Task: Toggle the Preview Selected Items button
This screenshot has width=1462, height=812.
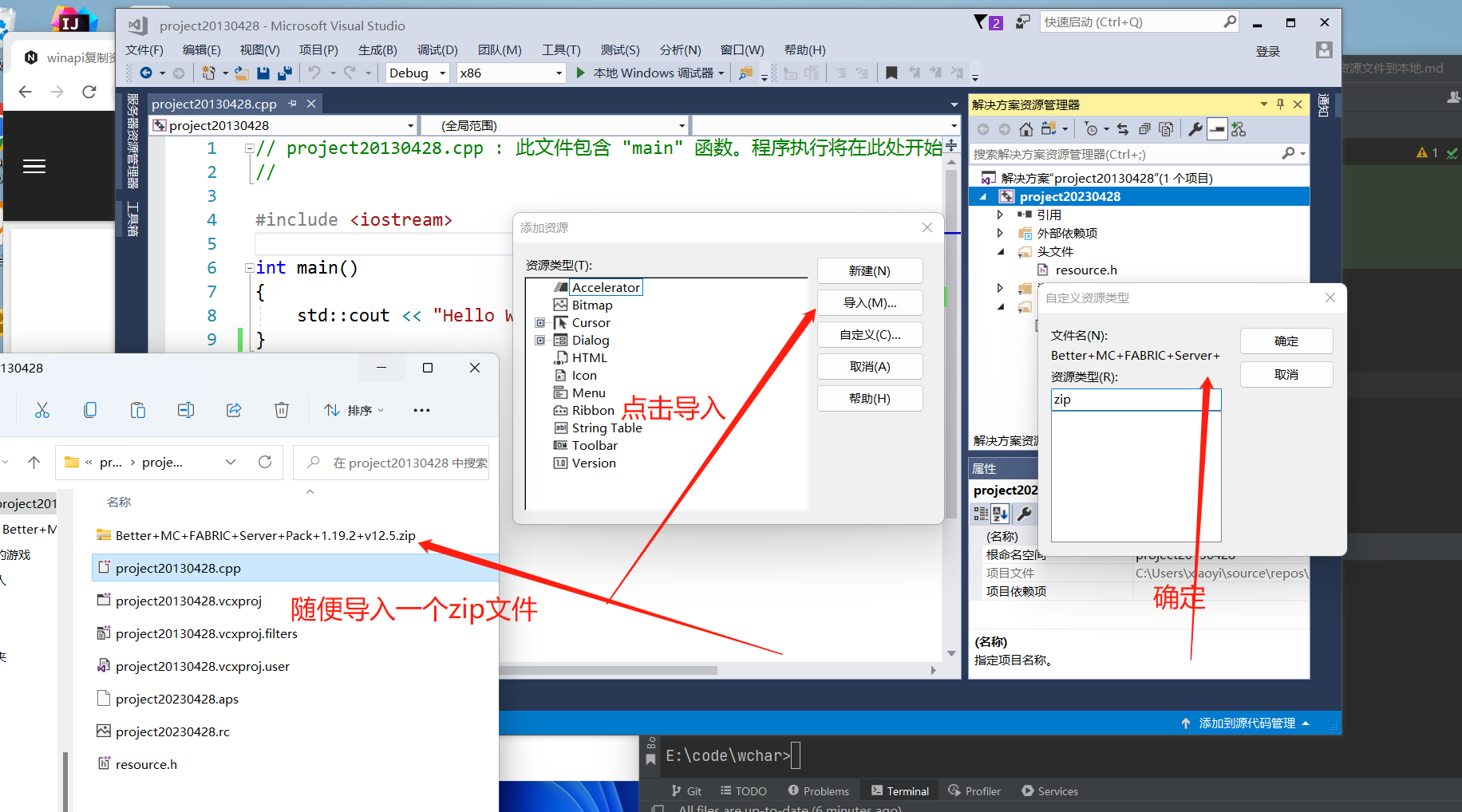Action: coord(1217,129)
